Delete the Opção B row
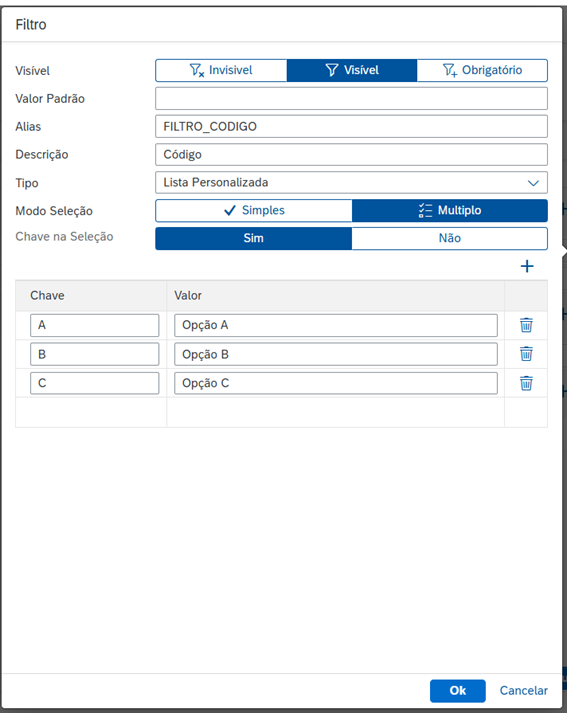567x713 pixels. click(x=526, y=354)
